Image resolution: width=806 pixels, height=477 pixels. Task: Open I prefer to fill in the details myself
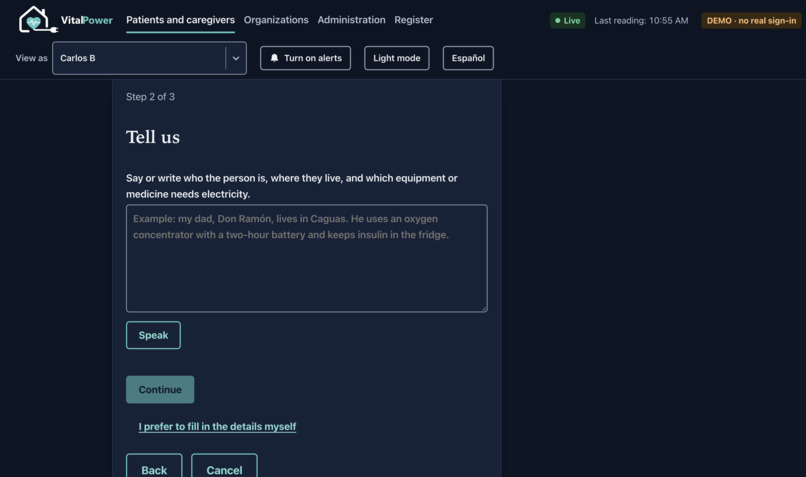(217, 427)
